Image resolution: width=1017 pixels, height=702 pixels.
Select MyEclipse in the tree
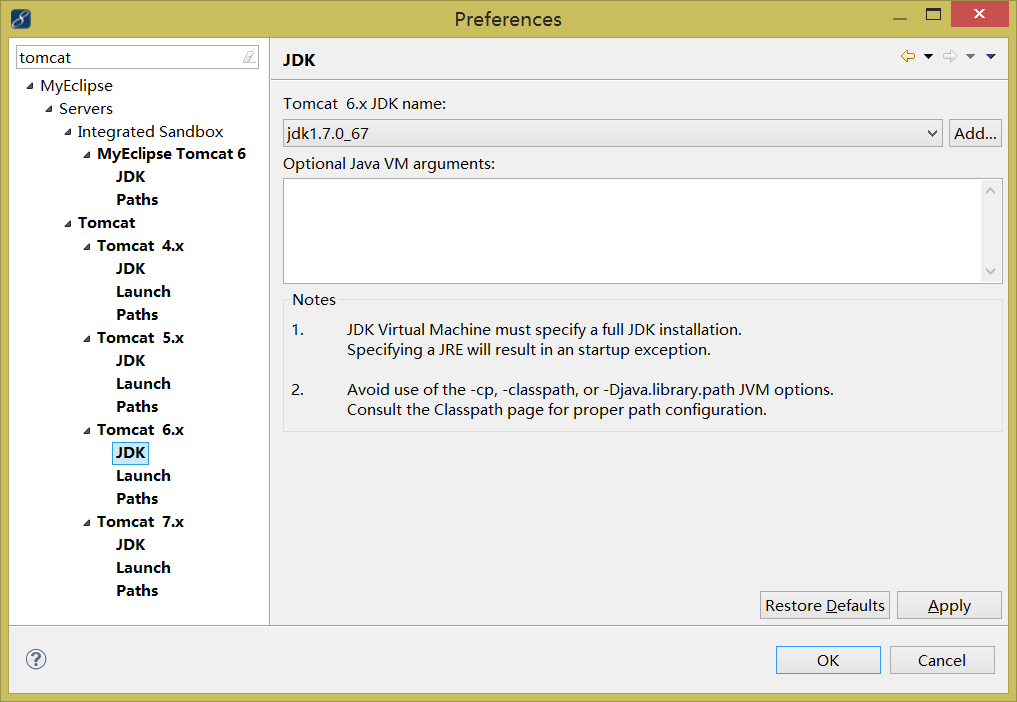click(77, 86)
